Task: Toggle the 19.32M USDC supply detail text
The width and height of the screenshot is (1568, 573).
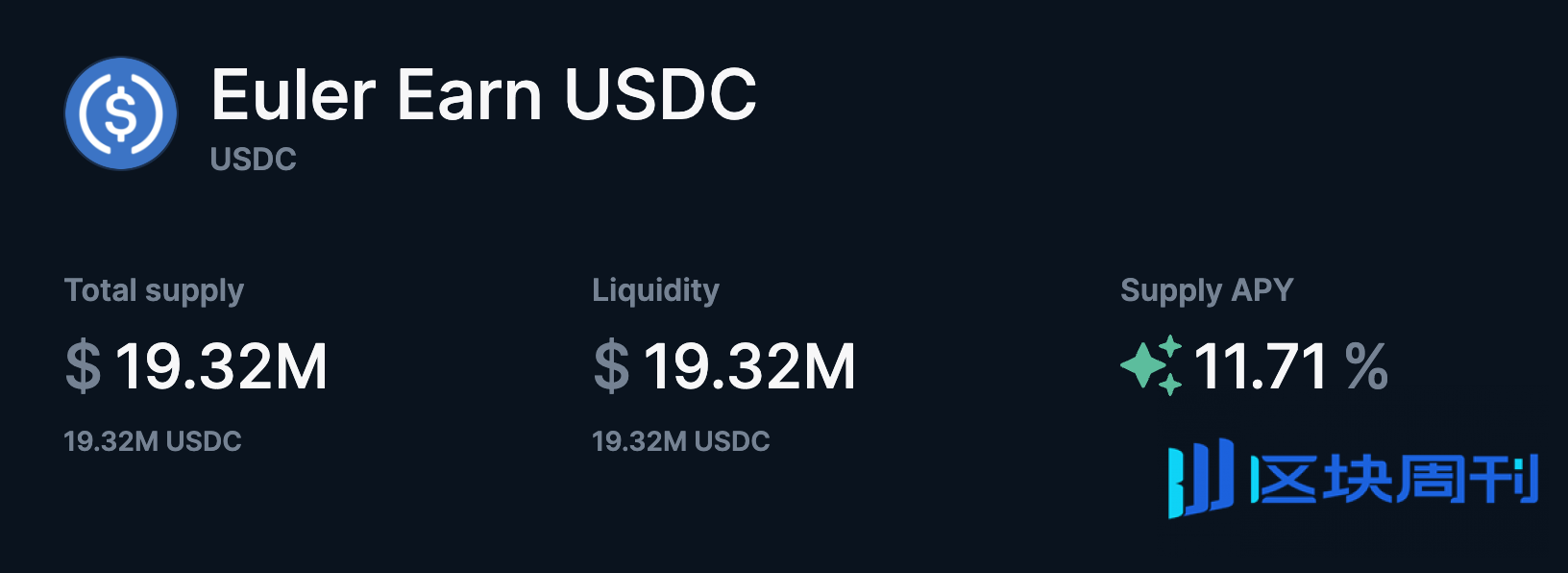Action: (152, 440)
